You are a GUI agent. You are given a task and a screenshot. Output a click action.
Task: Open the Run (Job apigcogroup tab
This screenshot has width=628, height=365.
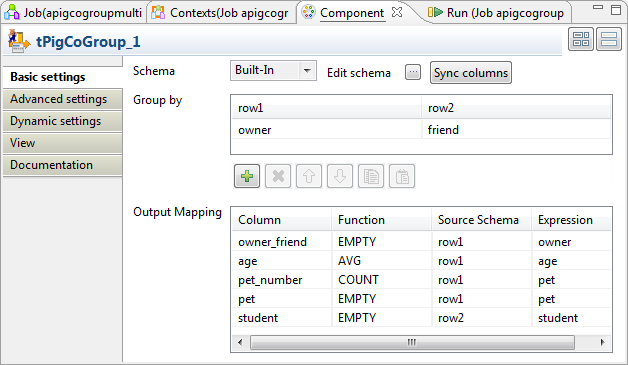pos(496,13)
